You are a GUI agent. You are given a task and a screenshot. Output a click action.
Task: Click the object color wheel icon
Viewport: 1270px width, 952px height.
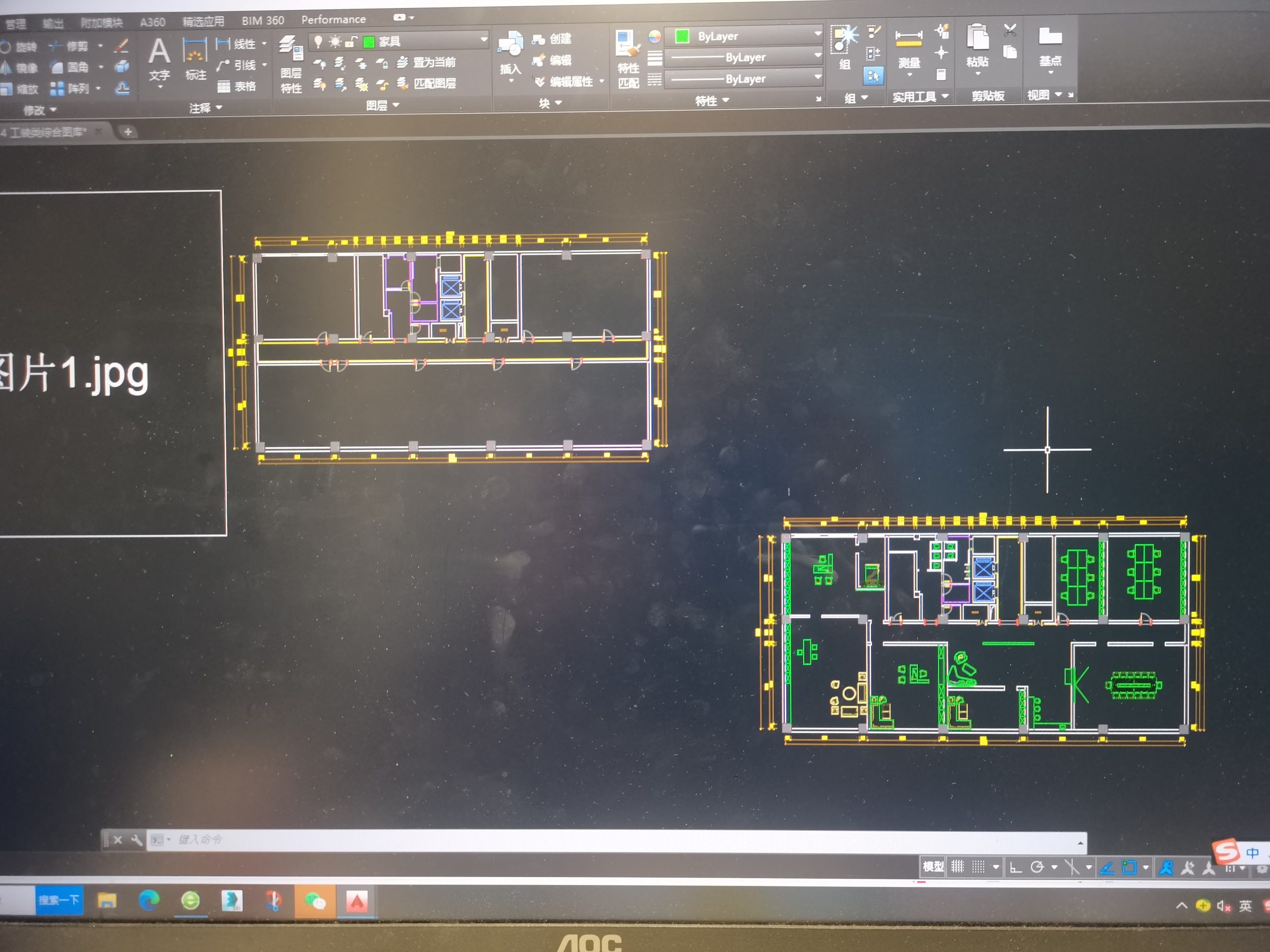point(654,37)
